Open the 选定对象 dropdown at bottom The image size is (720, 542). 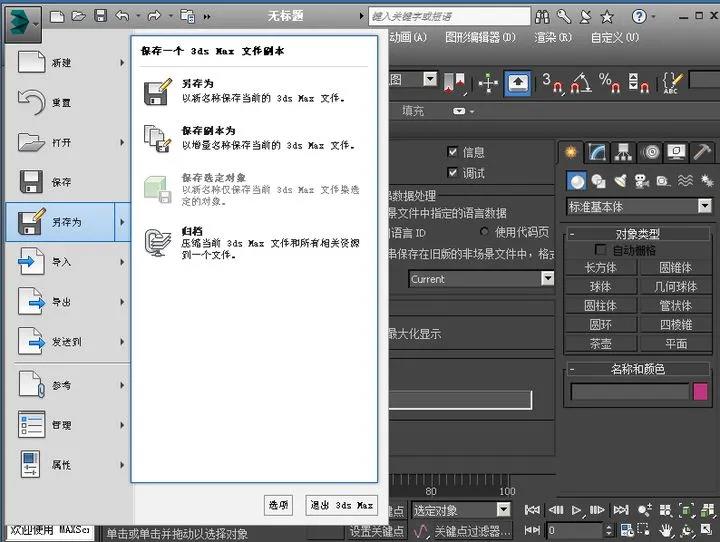(x=503, y=509)
